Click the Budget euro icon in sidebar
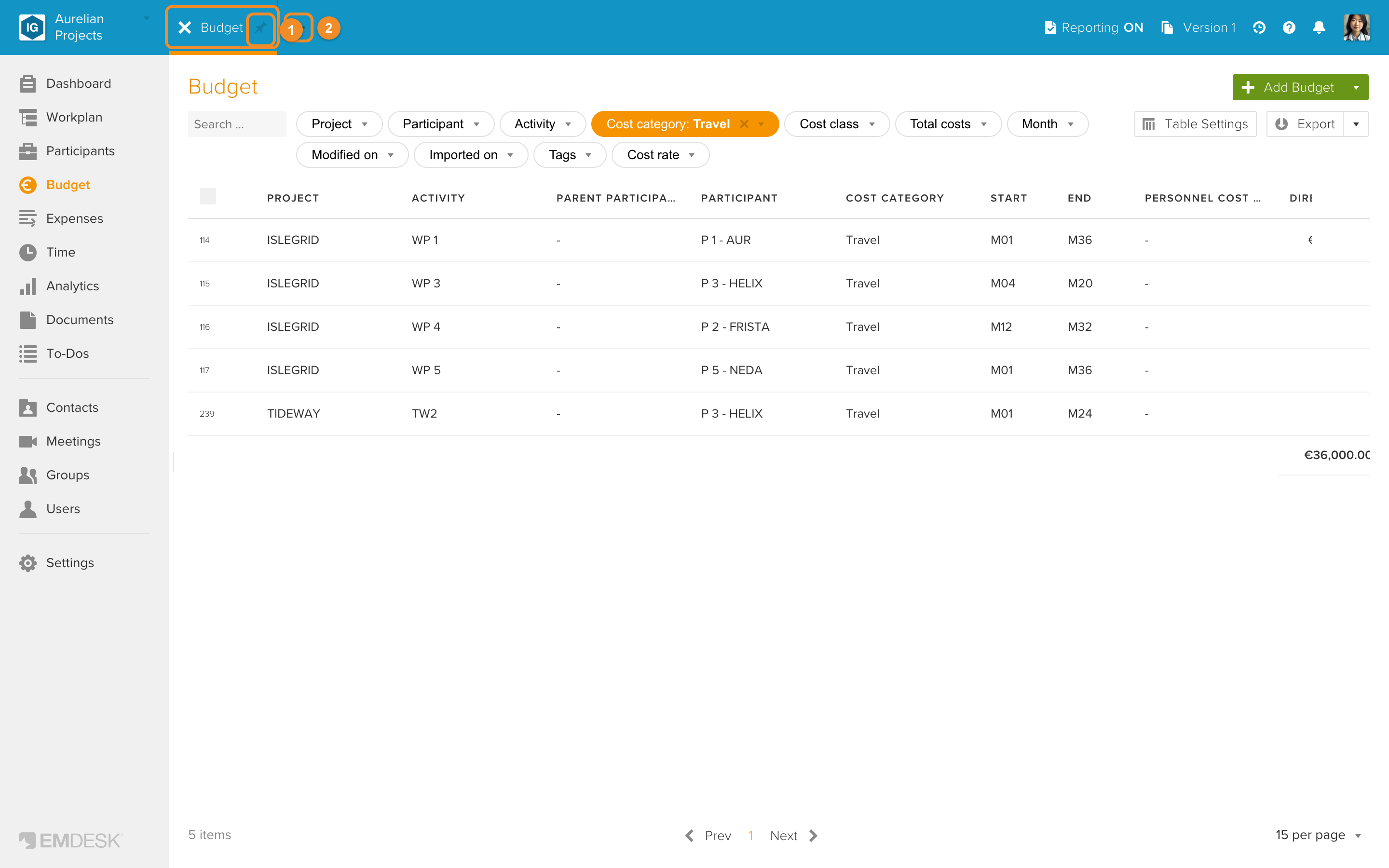 (27, 185)
